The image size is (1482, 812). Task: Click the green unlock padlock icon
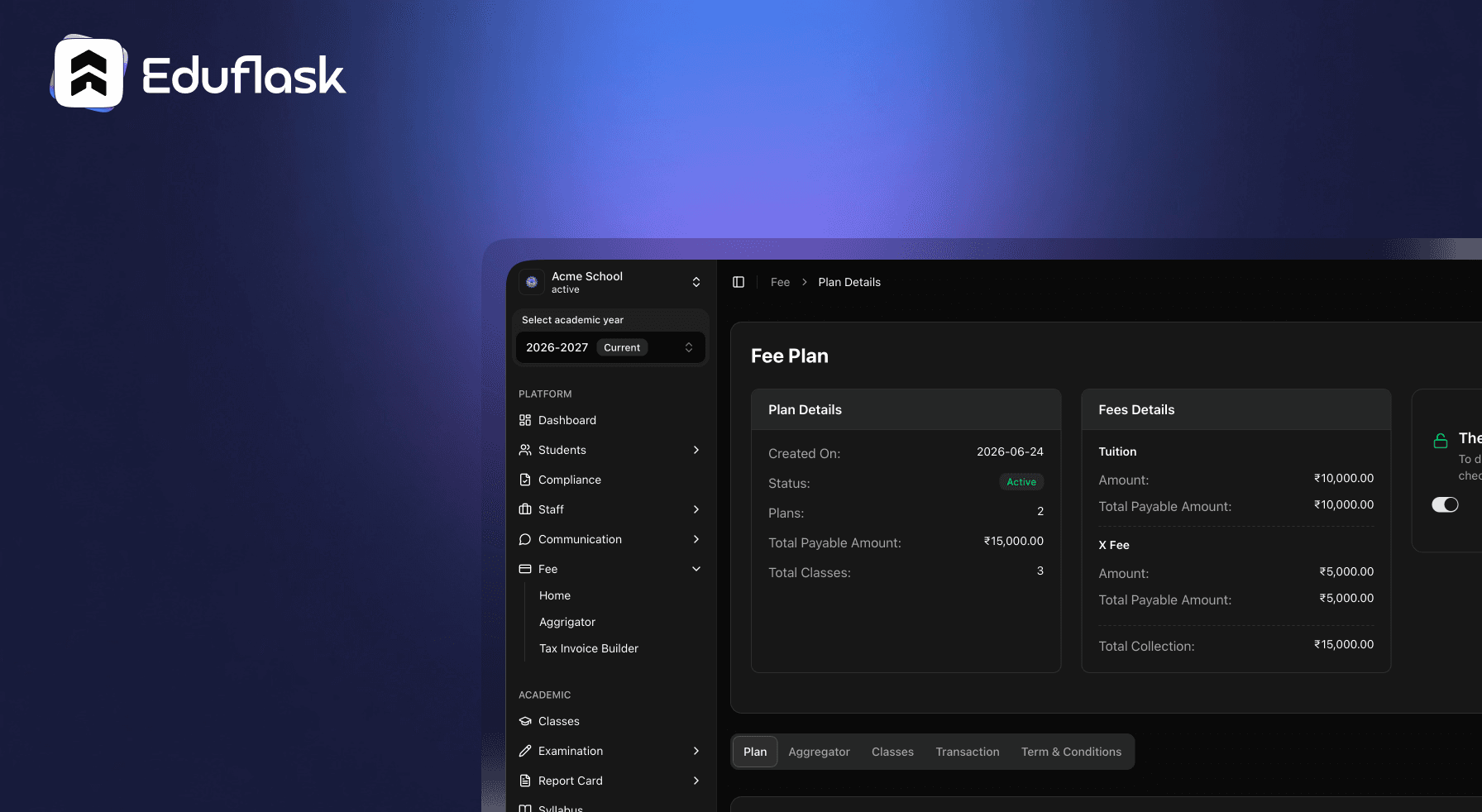pos(1441,441)
